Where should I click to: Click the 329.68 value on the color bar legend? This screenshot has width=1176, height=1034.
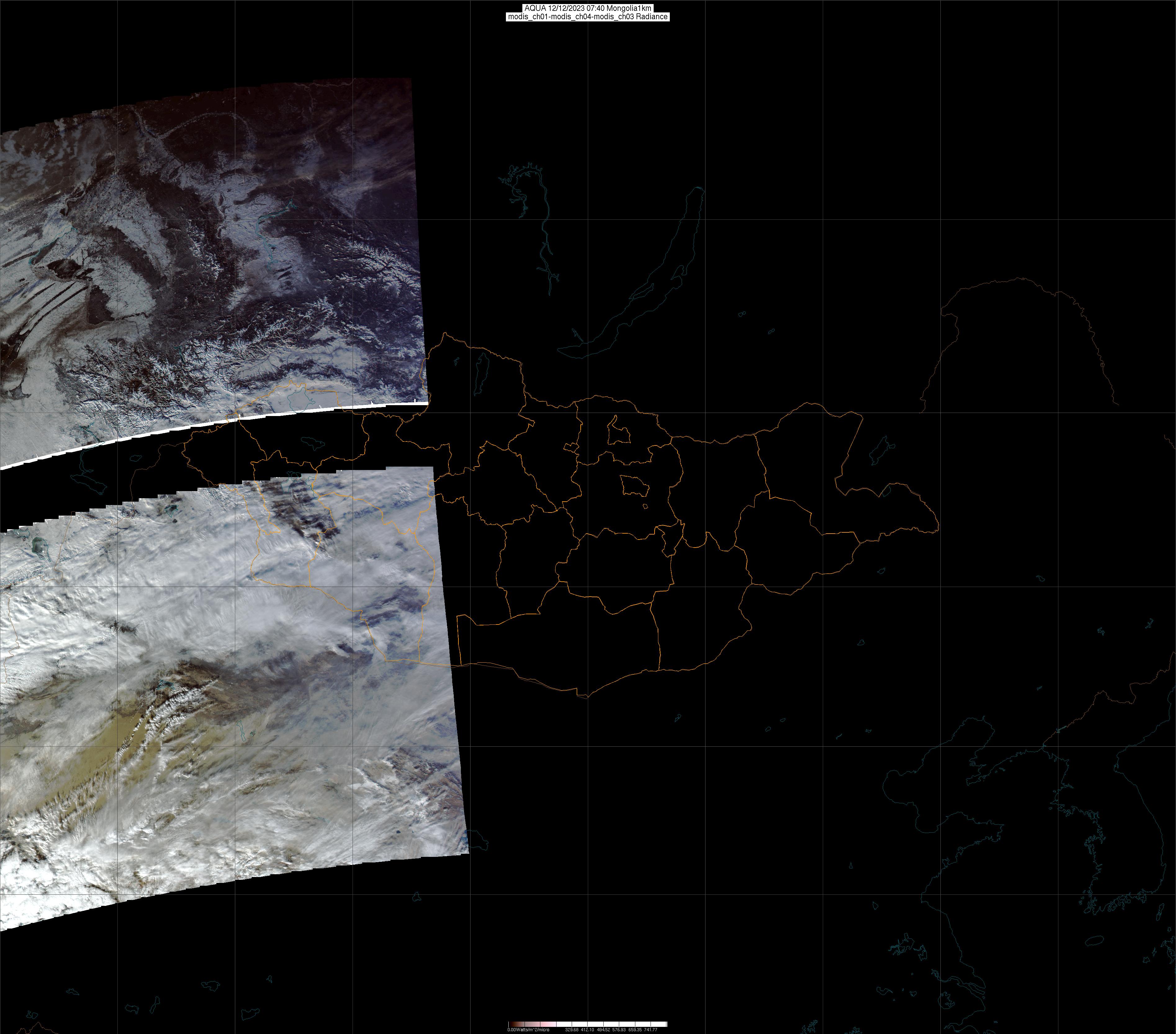click(572, 1029)
